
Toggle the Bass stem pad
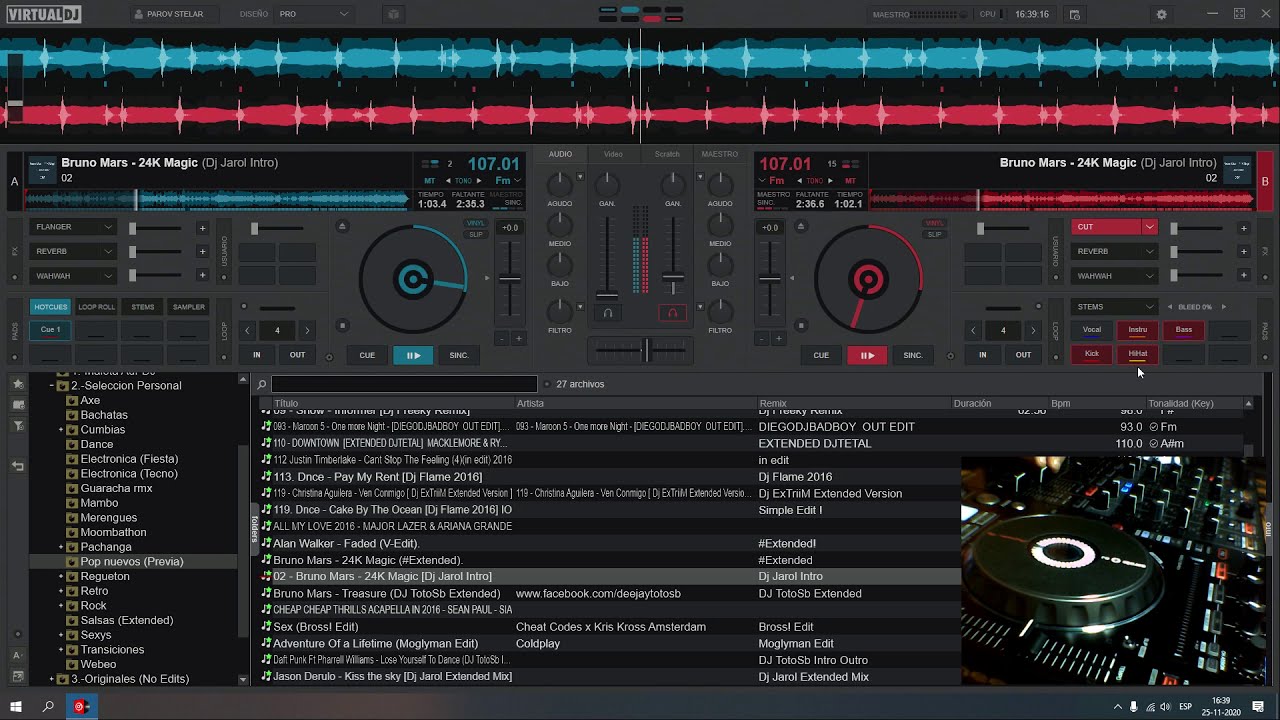click(1184, 330)
